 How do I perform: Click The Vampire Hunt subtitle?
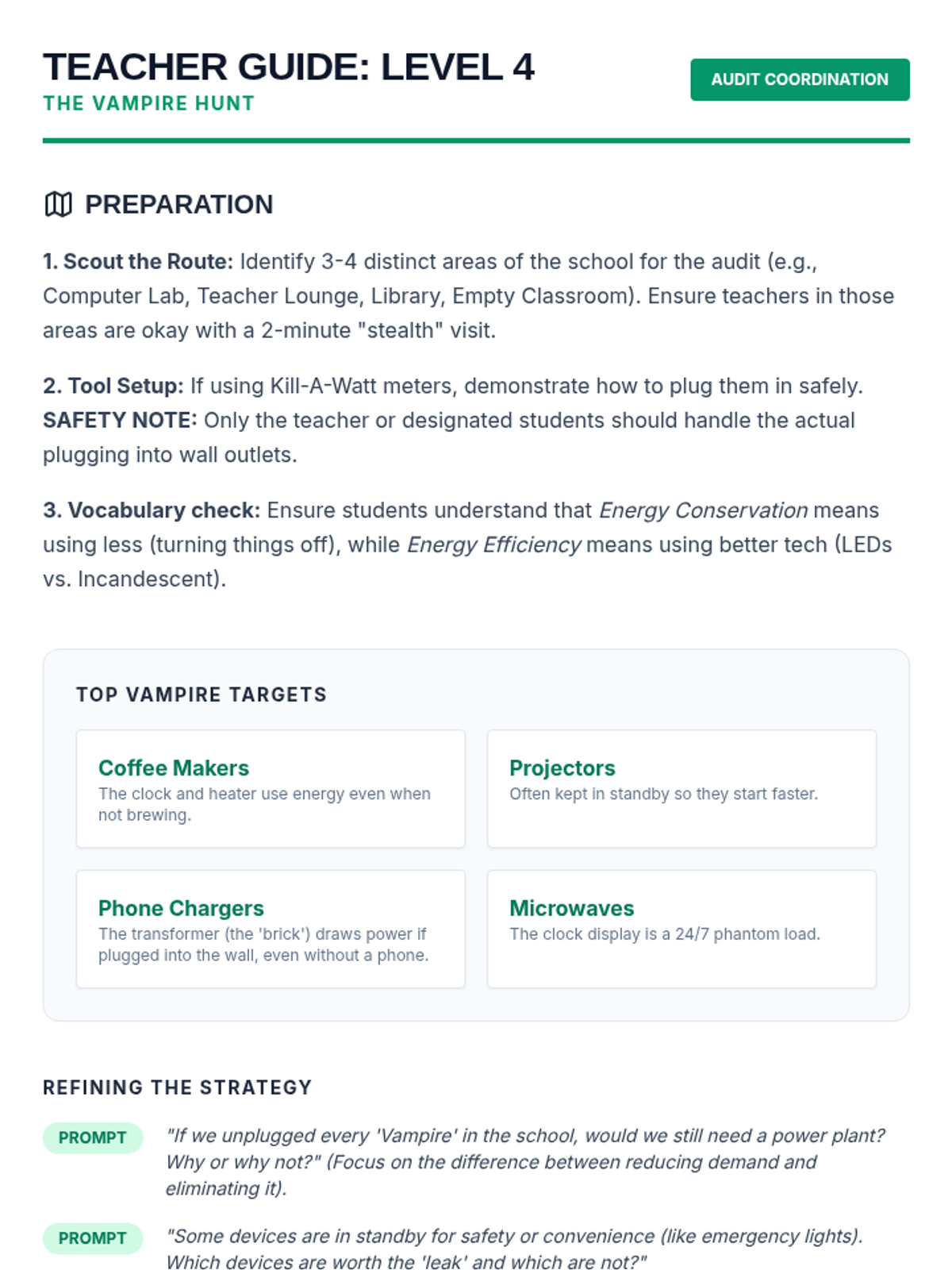coord(149,103)
